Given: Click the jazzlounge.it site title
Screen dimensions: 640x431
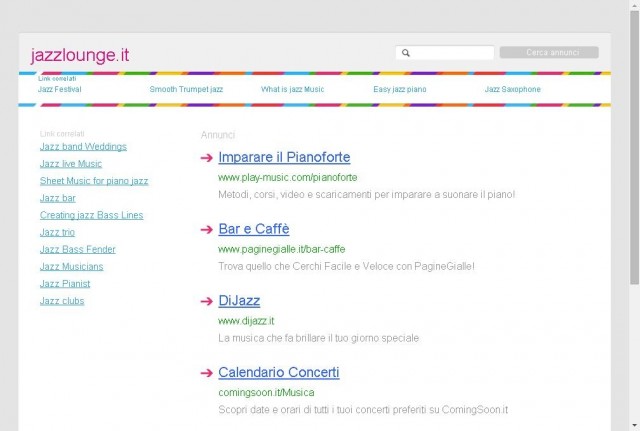Looking at the screenshot, I should click(x=80, y=55).
